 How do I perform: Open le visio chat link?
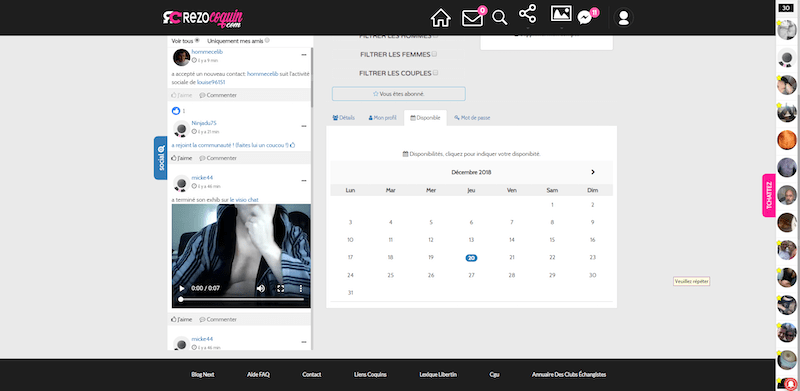click(x=244, y=200)
